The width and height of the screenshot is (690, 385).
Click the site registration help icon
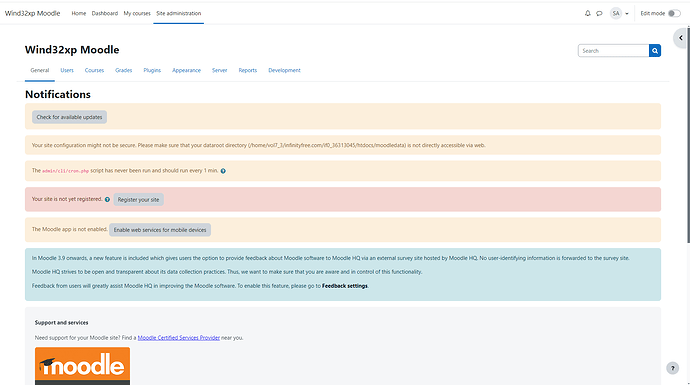pos(107,199)
